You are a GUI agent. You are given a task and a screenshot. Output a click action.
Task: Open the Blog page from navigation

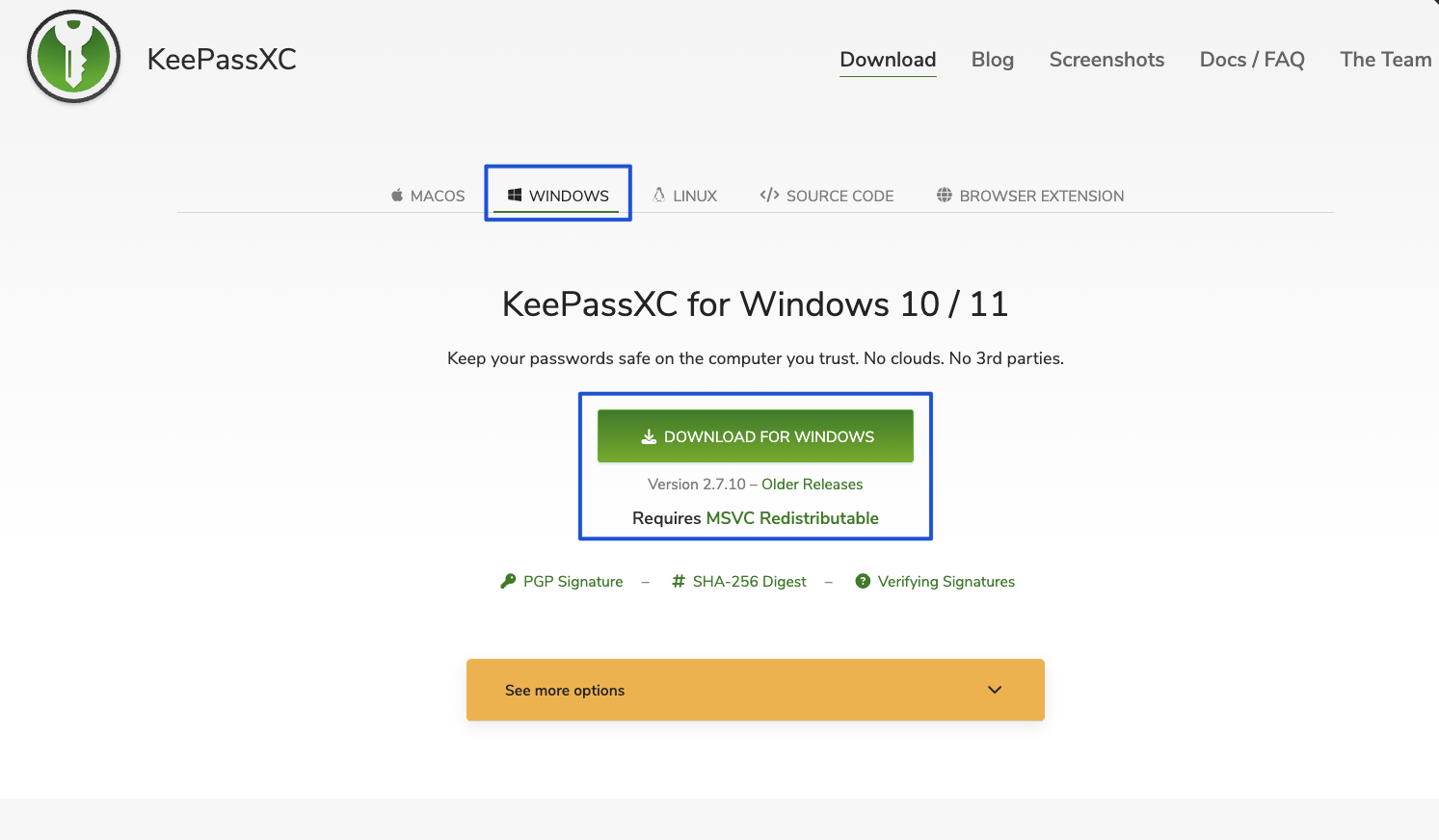point(992,60)
